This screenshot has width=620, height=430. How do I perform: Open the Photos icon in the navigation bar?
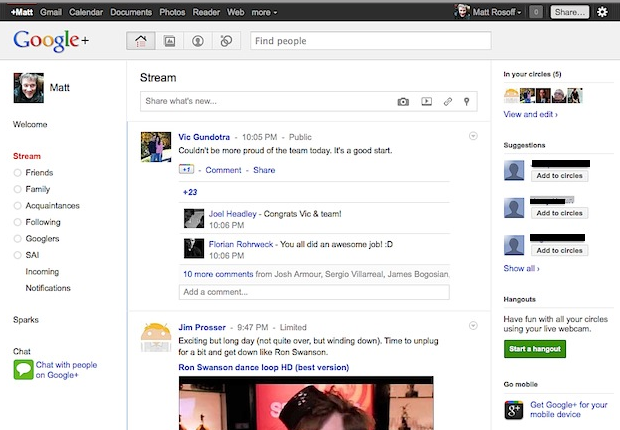coord(169,41)
